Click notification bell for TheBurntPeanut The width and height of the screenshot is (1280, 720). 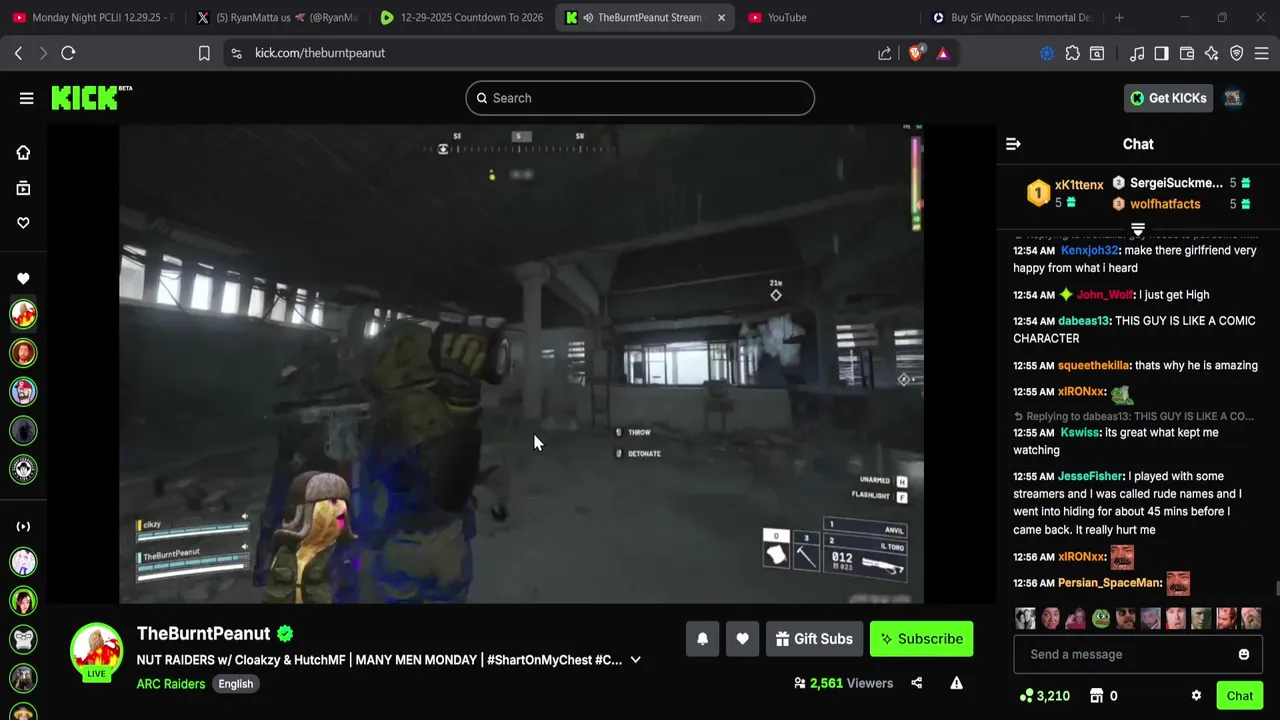[x=702, y=639]
